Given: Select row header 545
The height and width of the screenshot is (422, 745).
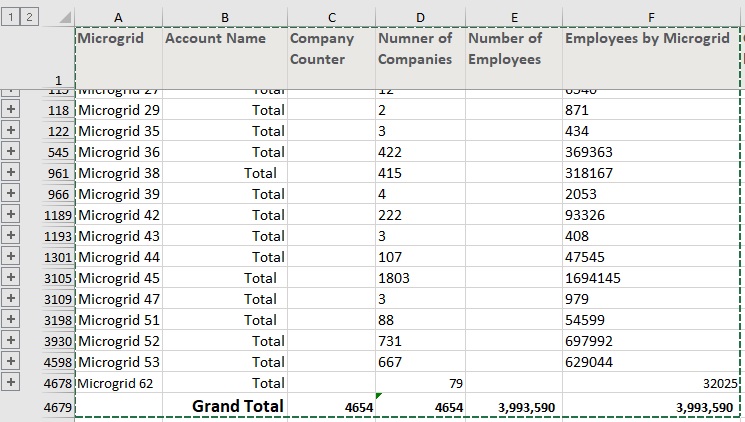Looking at the screenshot, I should (58, 152).
